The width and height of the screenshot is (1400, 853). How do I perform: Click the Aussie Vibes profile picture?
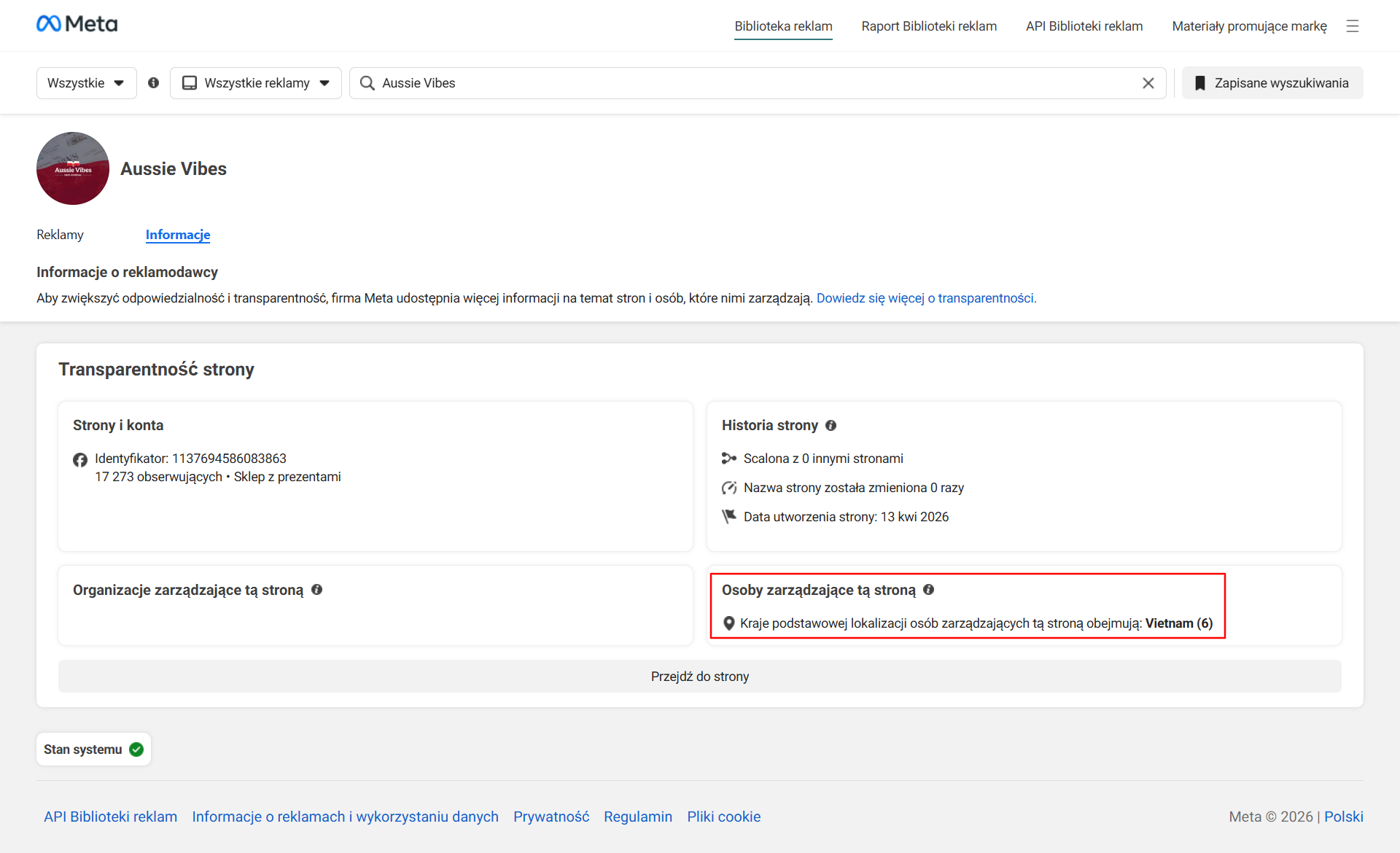pos(73,168)
